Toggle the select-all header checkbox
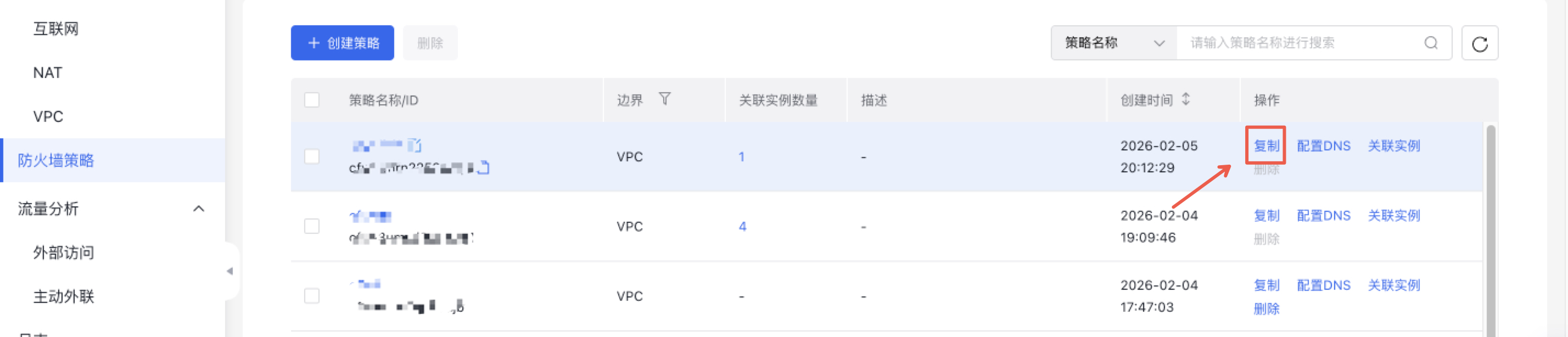This screenshot has width=1568, height=337. tap(312, 100)
